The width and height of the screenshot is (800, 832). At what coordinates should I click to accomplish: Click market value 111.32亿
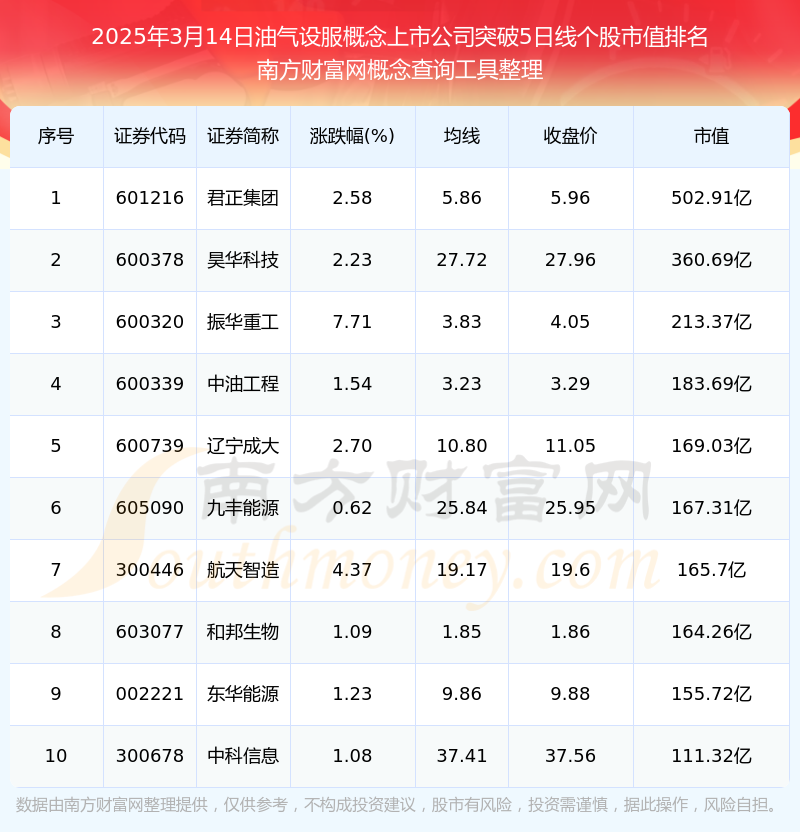point(711,756)
